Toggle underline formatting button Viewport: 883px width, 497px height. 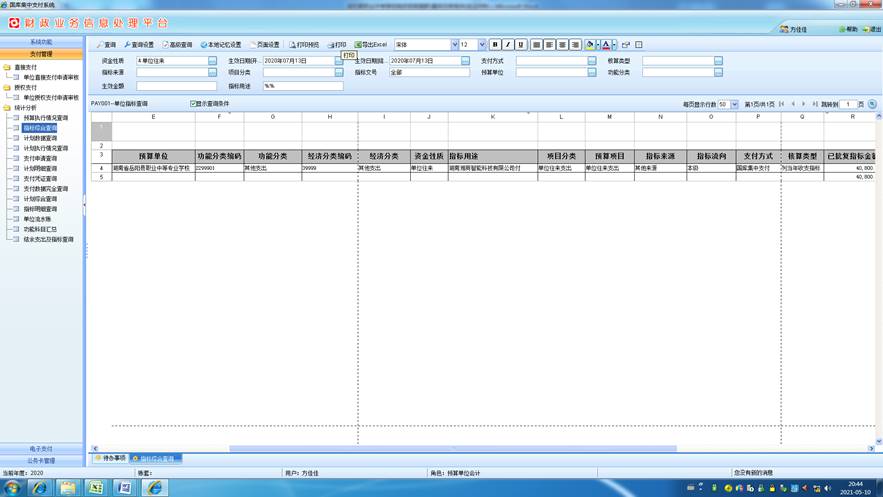coord(521,44)
